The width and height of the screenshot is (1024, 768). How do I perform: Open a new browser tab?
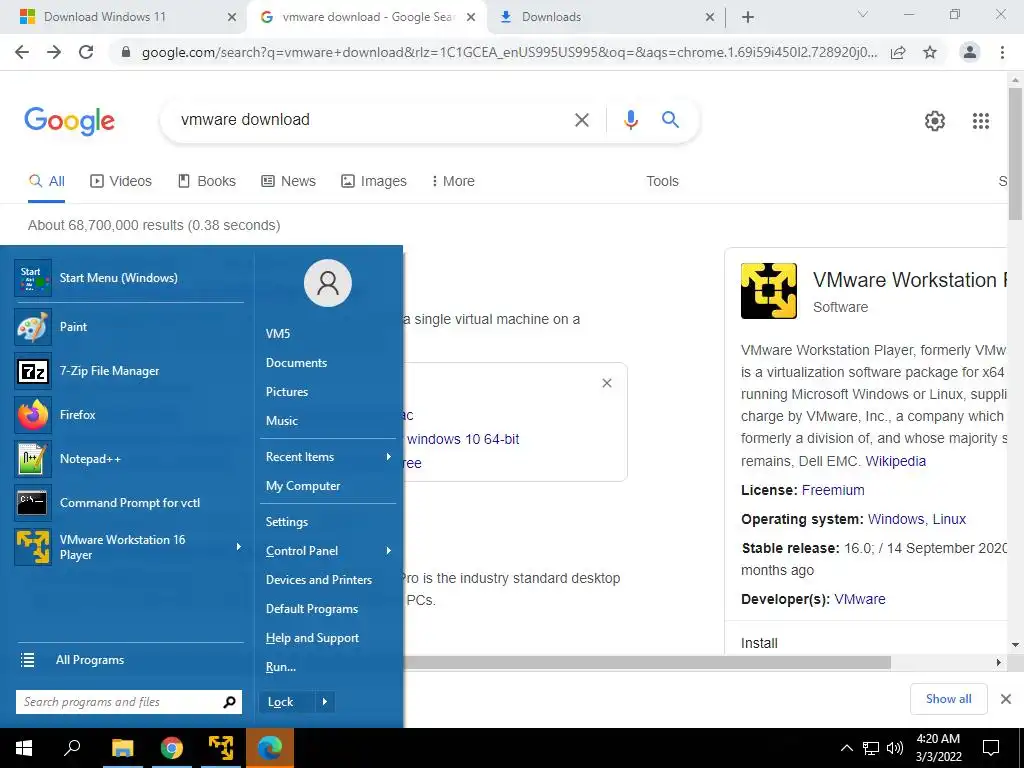pyautogui.click(x=748, y=17)
